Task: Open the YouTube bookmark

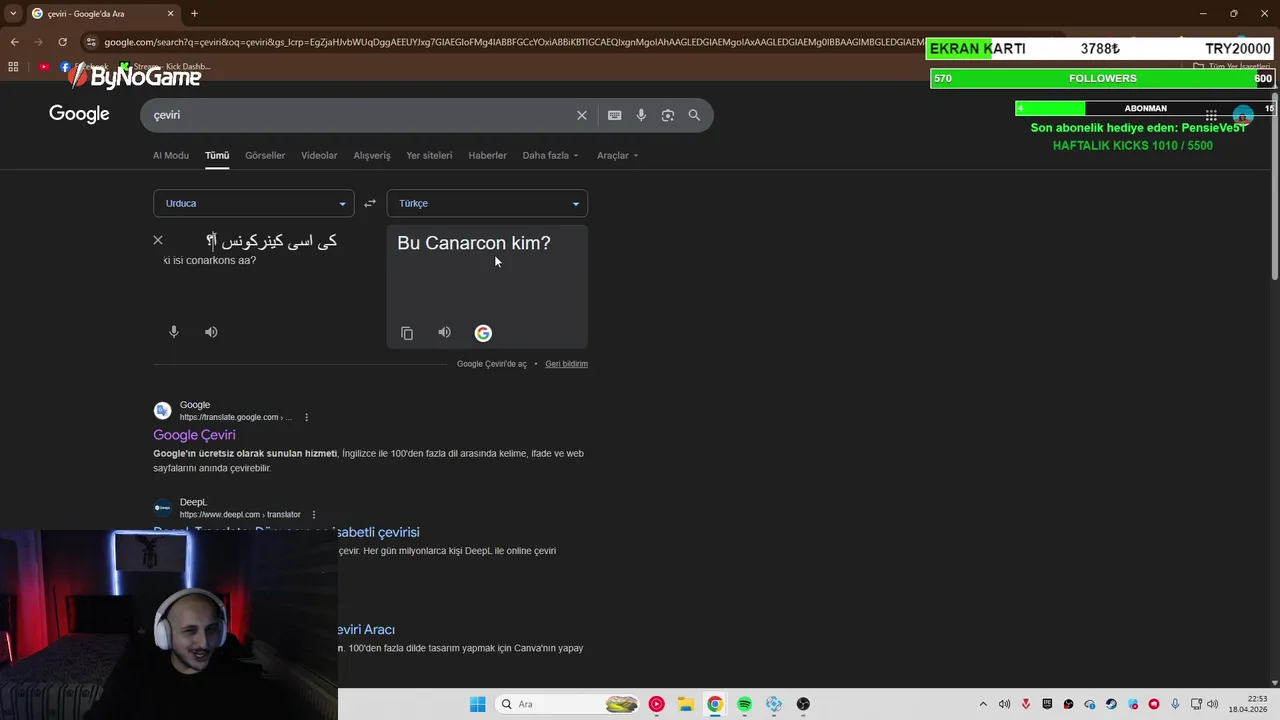Action: (44, 67)
